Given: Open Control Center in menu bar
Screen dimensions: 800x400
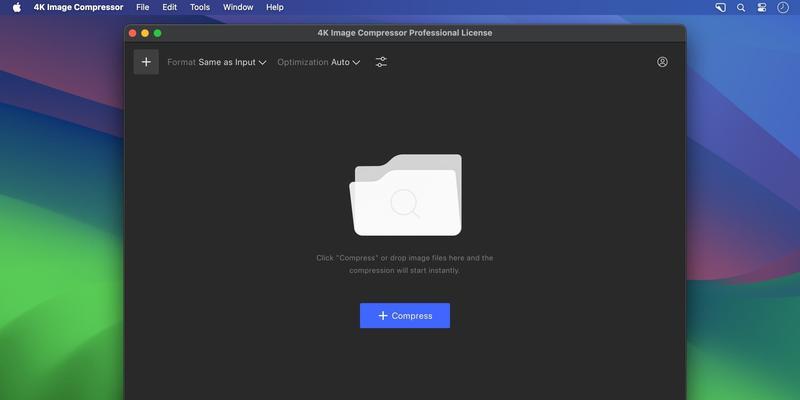Looking at the screenshot, I should [762, 7].
